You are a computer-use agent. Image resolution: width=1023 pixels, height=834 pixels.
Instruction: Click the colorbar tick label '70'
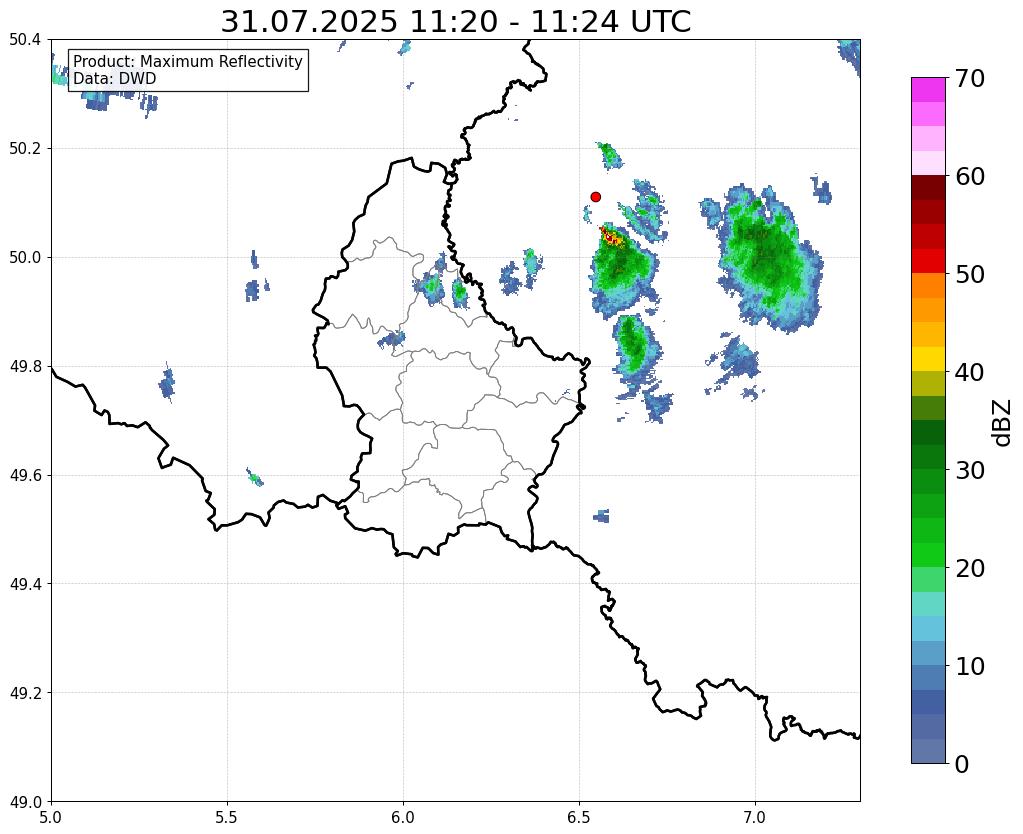pyautogui.click(x=970, y=78)
